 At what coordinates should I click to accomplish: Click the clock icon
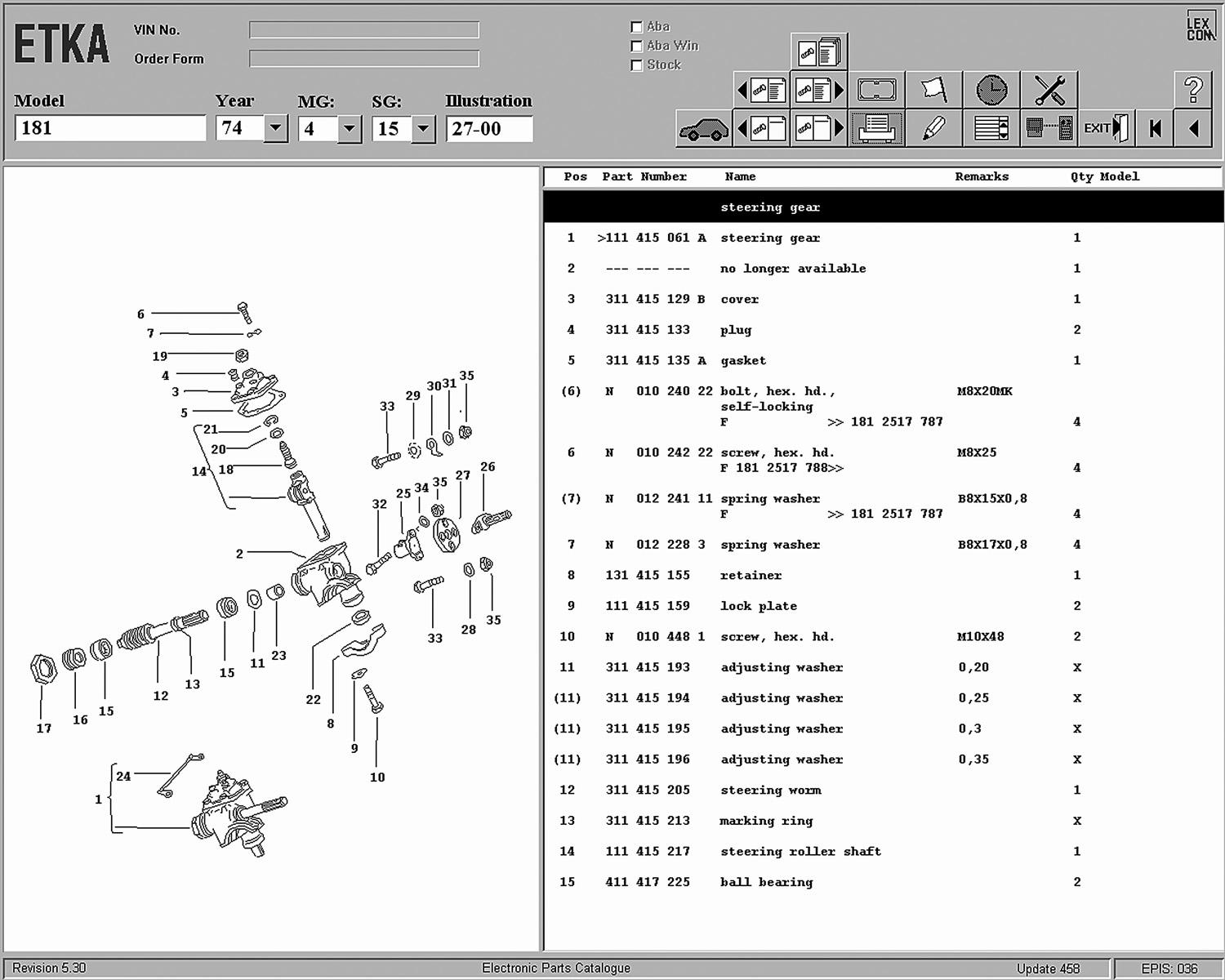pyautogui.click(x=991, y=89)
